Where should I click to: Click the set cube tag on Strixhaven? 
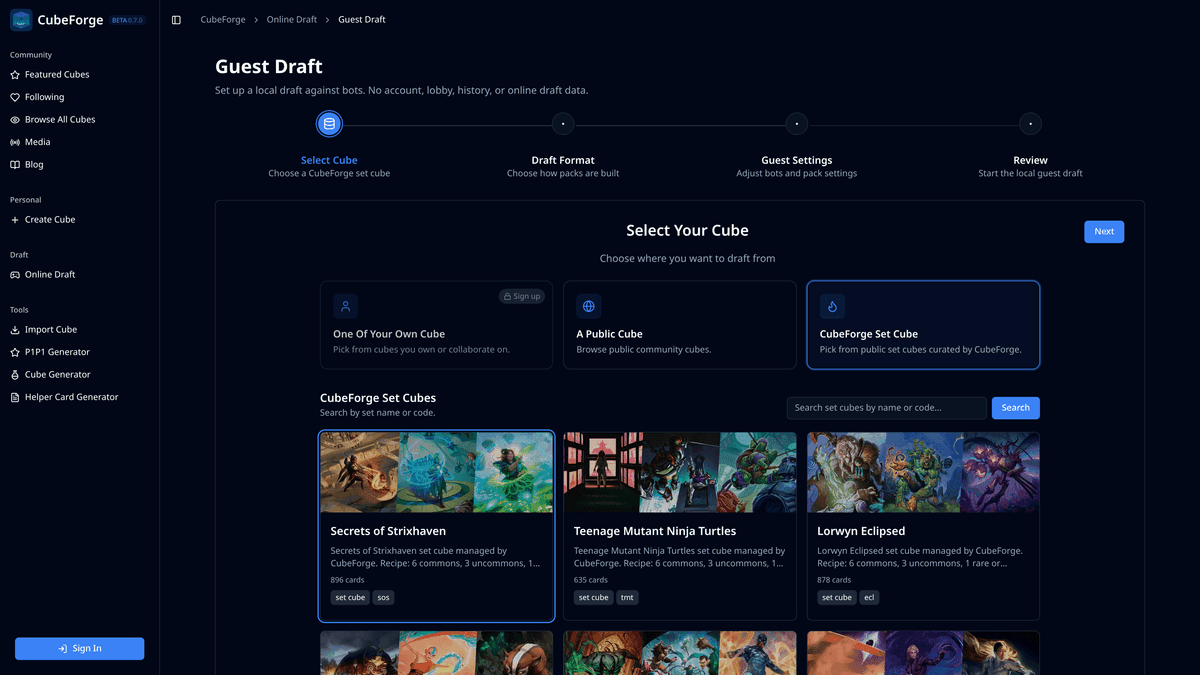350,598
